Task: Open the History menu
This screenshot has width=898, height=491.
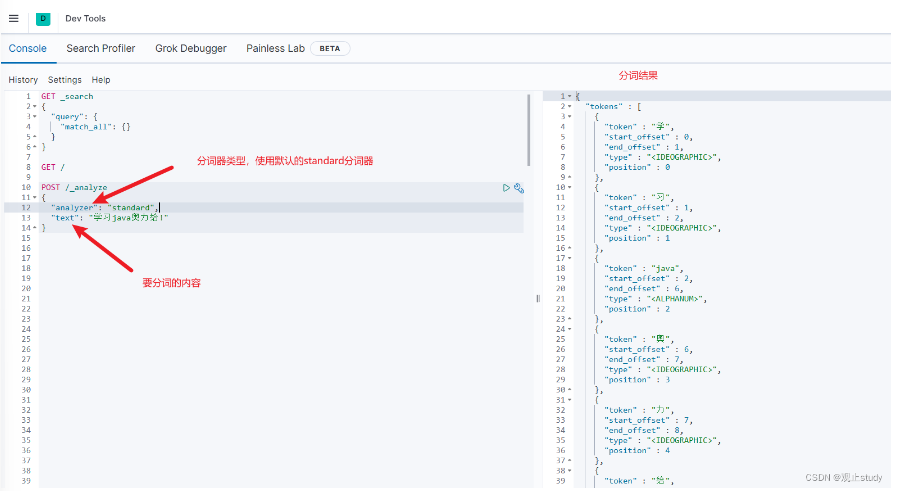Action: click(23, 80)
